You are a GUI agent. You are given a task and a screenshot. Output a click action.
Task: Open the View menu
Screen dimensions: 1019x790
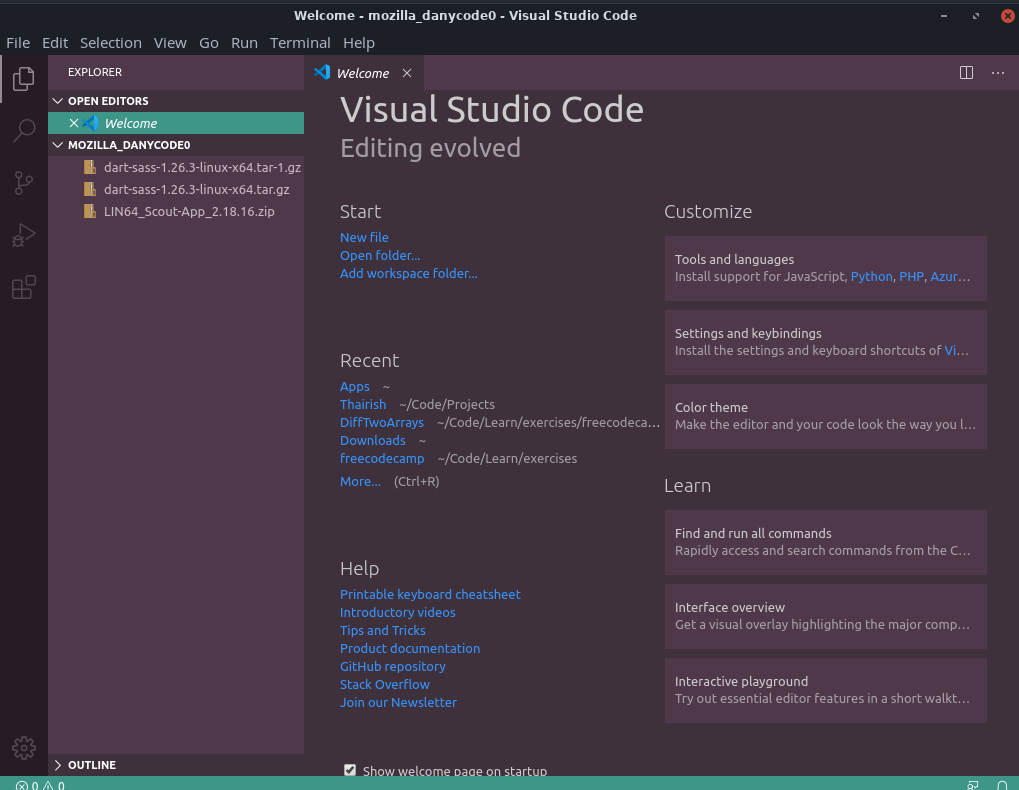[x=170, y=43]
